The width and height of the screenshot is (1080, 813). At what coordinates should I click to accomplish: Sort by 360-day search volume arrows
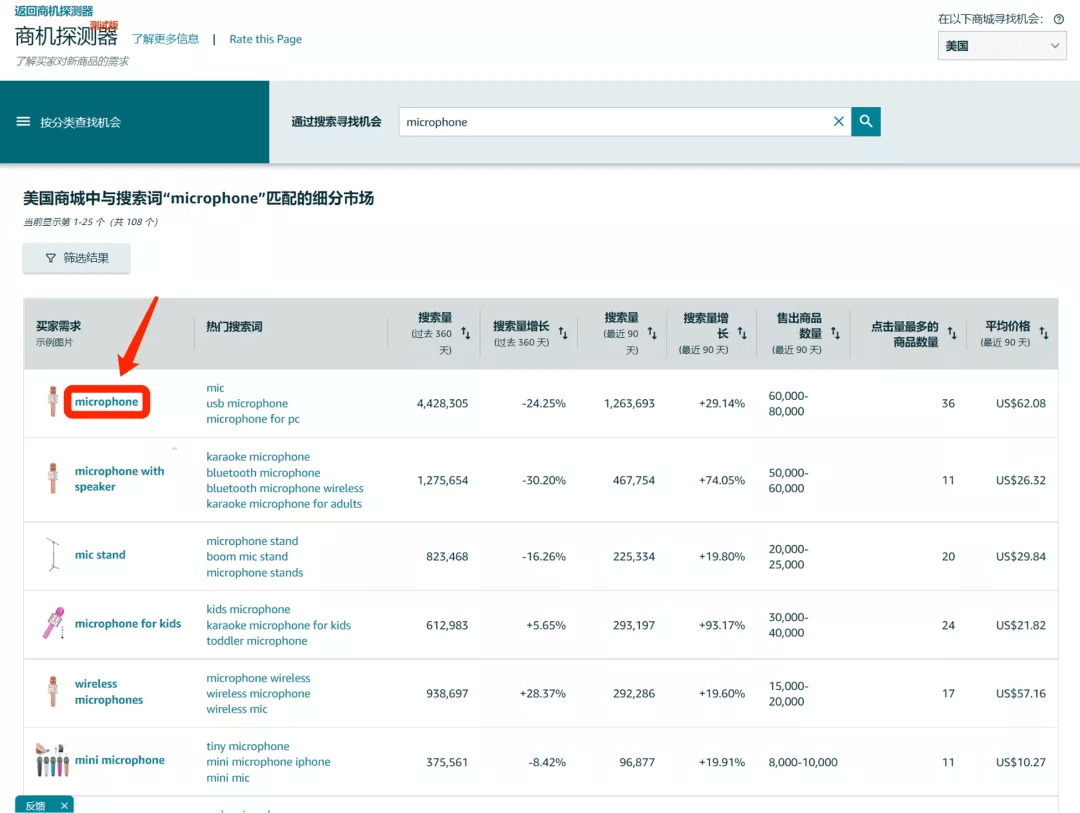pos(466,333)
